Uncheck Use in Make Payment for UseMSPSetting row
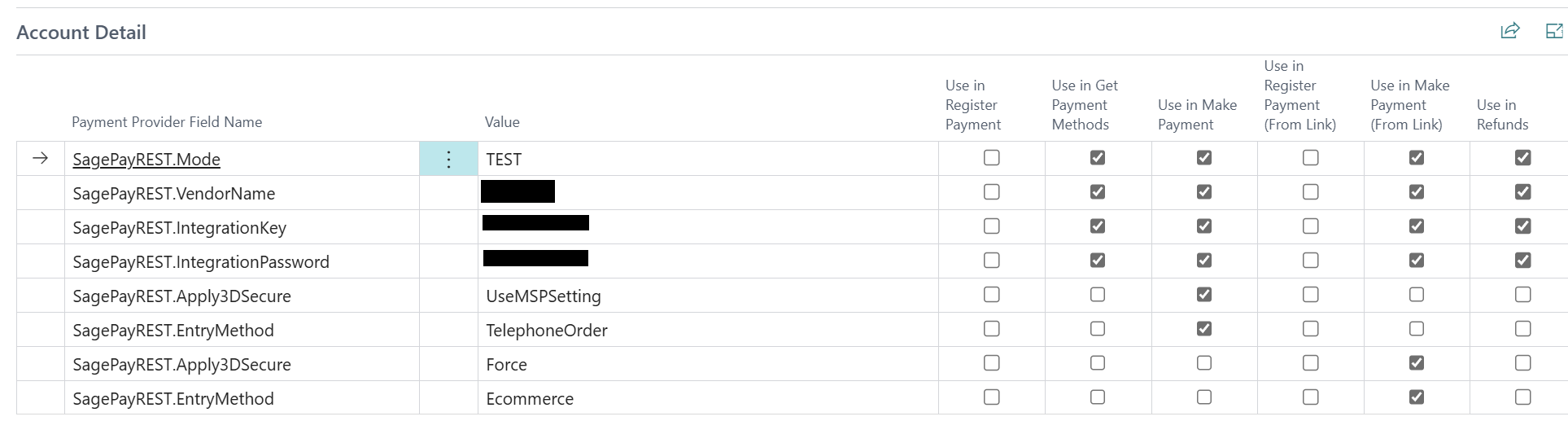This screenshot has height=421, width=1568. coord(1203,295)
